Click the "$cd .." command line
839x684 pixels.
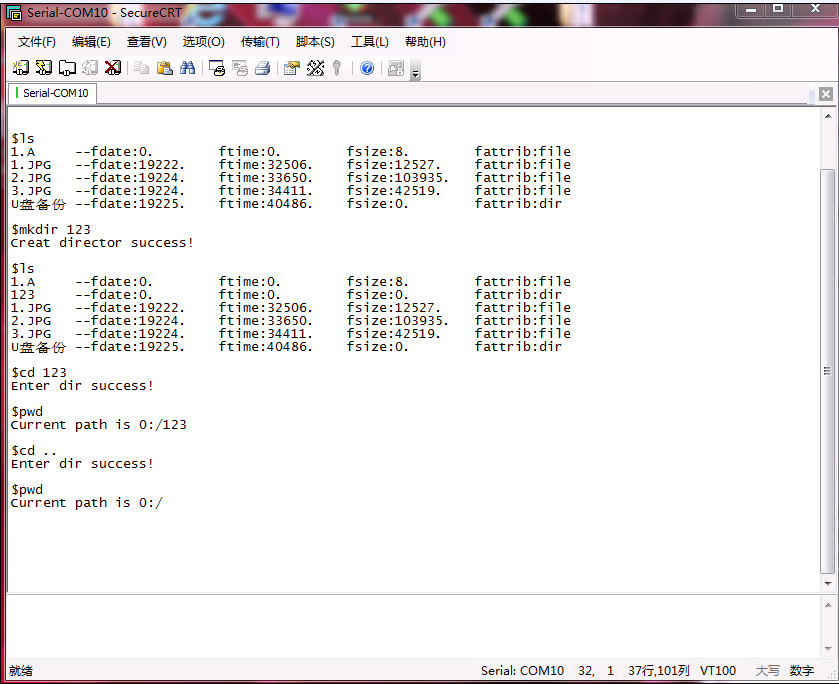tap(34, 451)
